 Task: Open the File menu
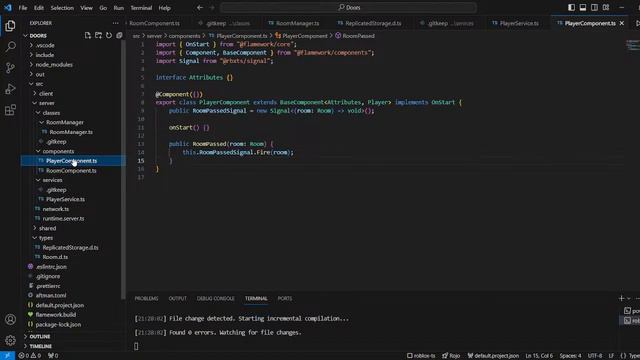pos(23,8)
